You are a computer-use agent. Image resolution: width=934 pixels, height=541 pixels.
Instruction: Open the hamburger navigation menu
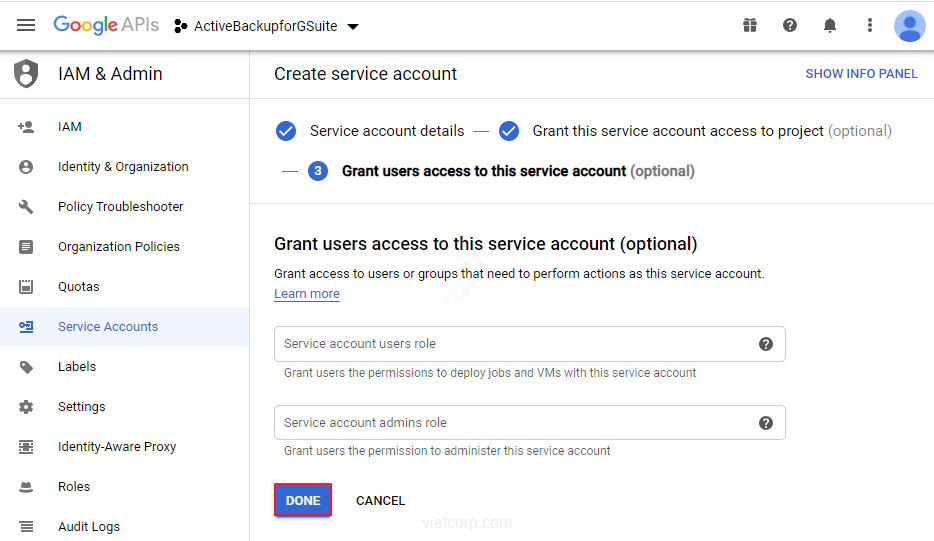point(26,25)
